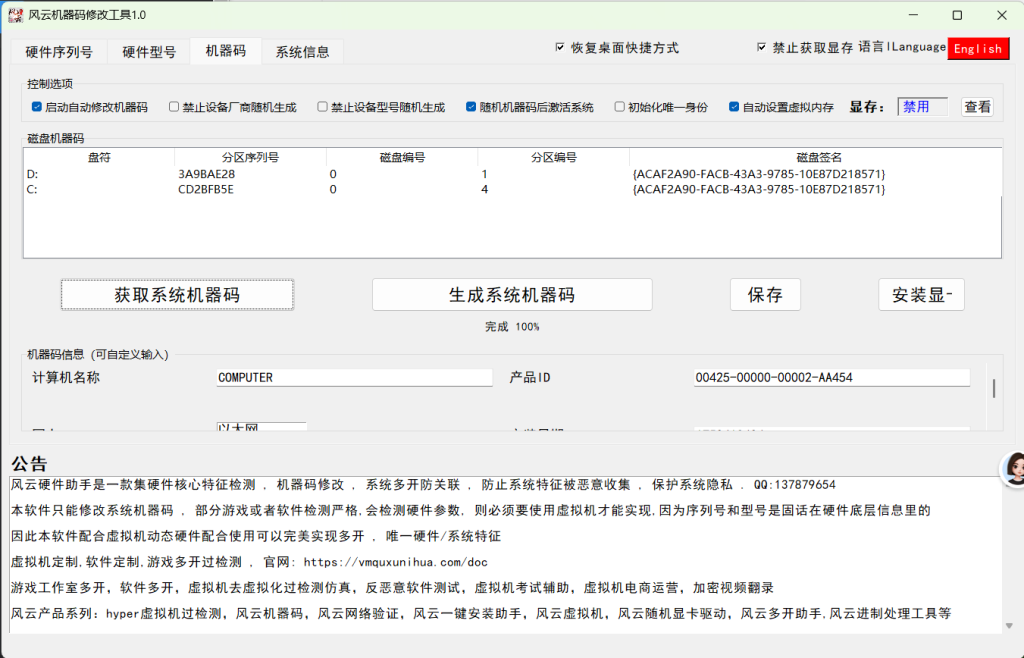This screenshot has width=1024, height=658.
Task: Click inside the 计算机名称 input field
Action: (353, 377)
